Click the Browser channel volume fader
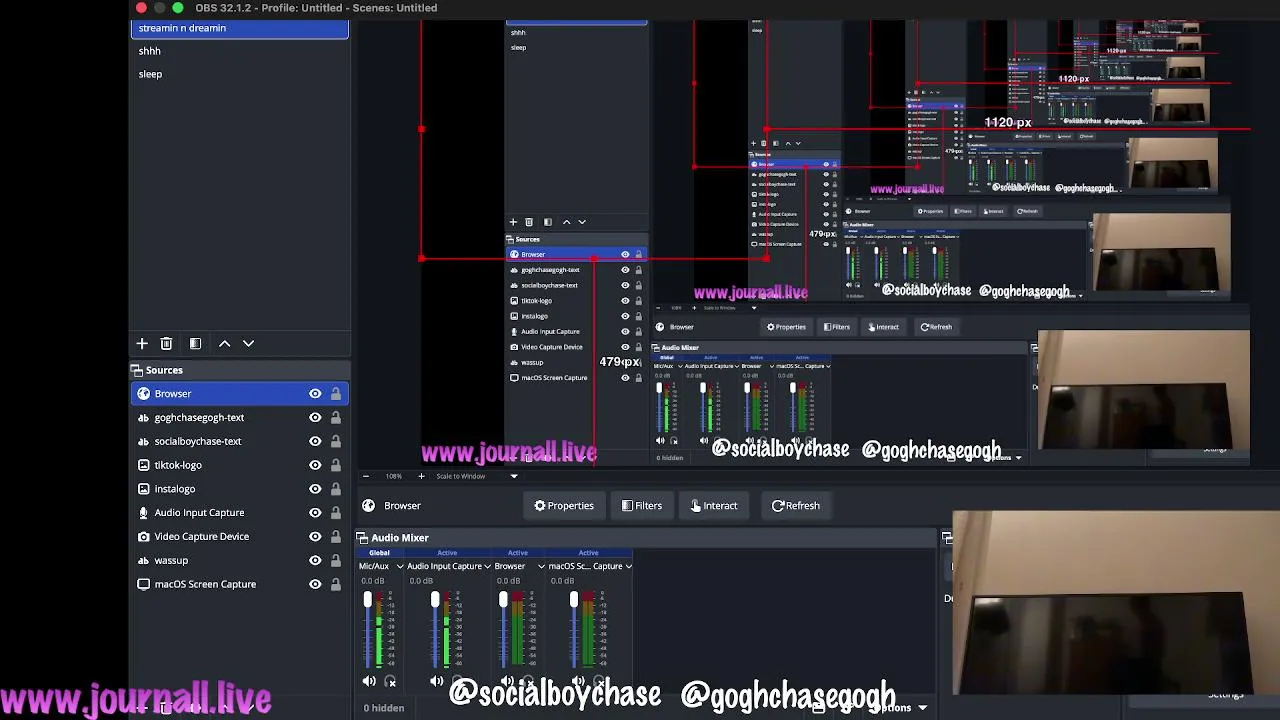Screen dimensions: 1280x720 click(503, 601)
